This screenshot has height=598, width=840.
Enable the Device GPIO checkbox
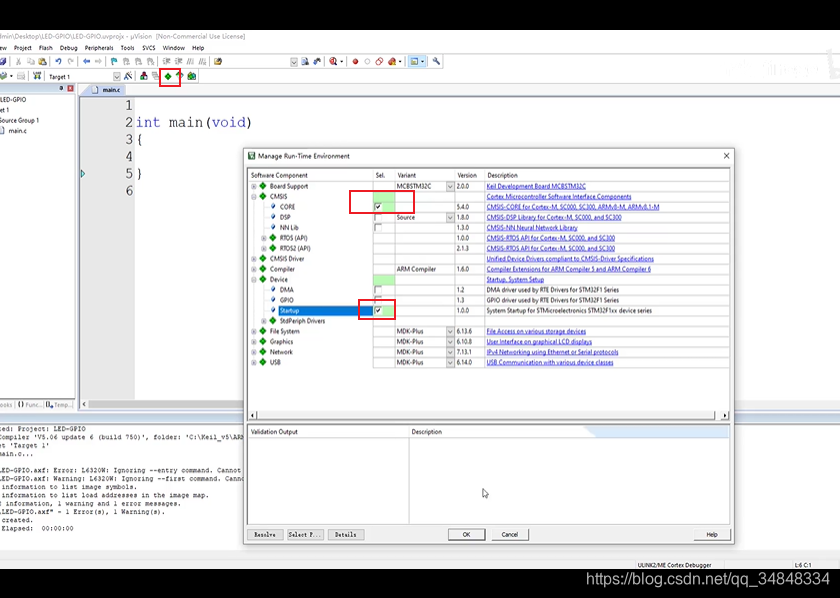[378, 300]
